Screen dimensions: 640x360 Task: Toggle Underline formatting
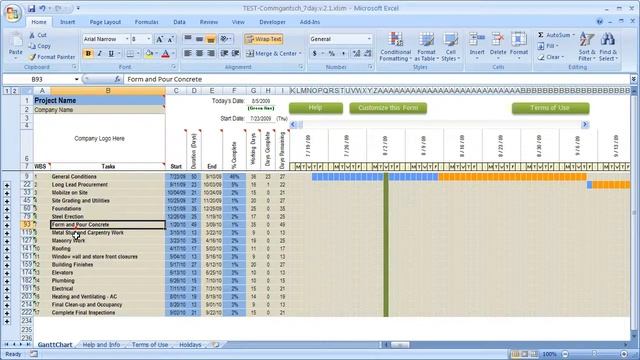(x=111, y=53)
